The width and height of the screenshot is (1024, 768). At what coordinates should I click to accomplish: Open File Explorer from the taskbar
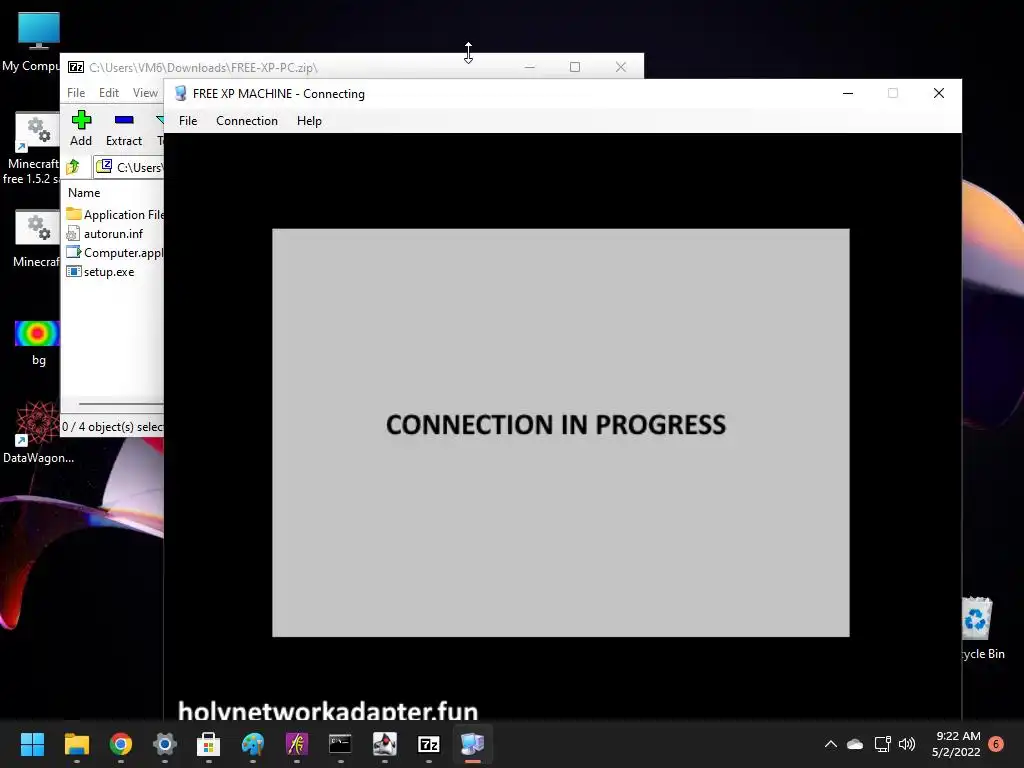click(76, 744)
